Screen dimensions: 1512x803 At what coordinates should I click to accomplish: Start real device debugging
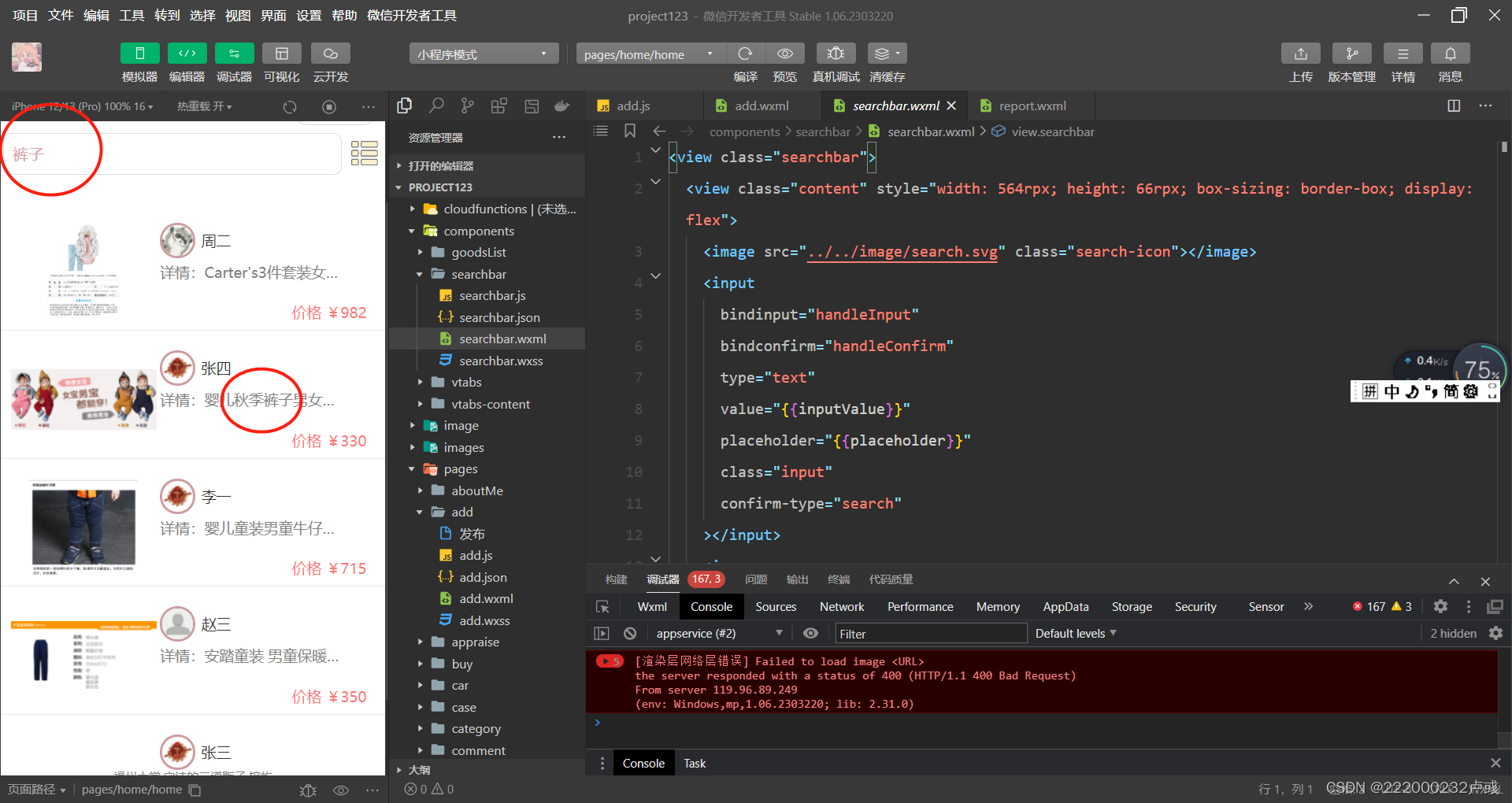(x=836, y=54)
